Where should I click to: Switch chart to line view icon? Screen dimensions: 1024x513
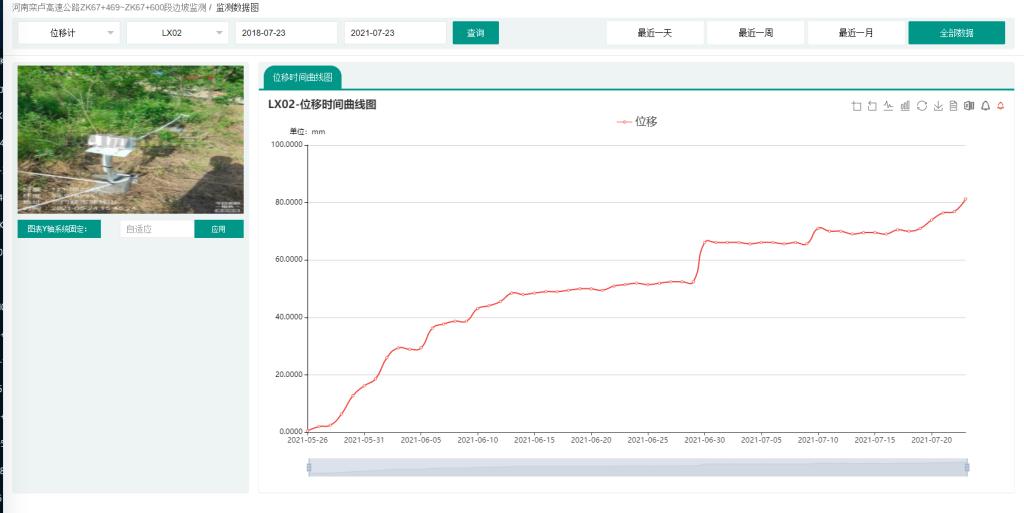pos(888,106)
